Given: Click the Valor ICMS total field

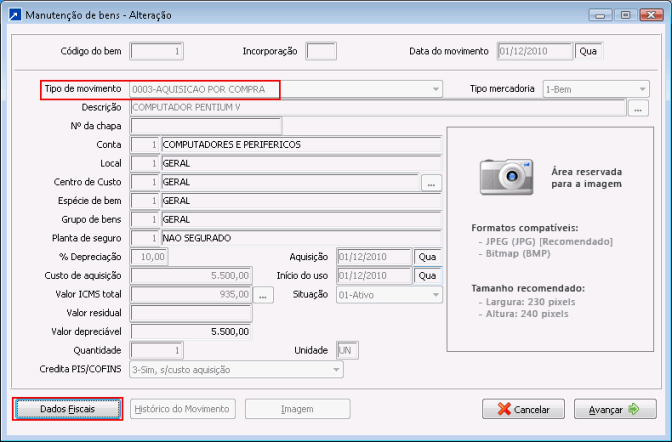Looking at the screenshot, I should tap(191, 295).
